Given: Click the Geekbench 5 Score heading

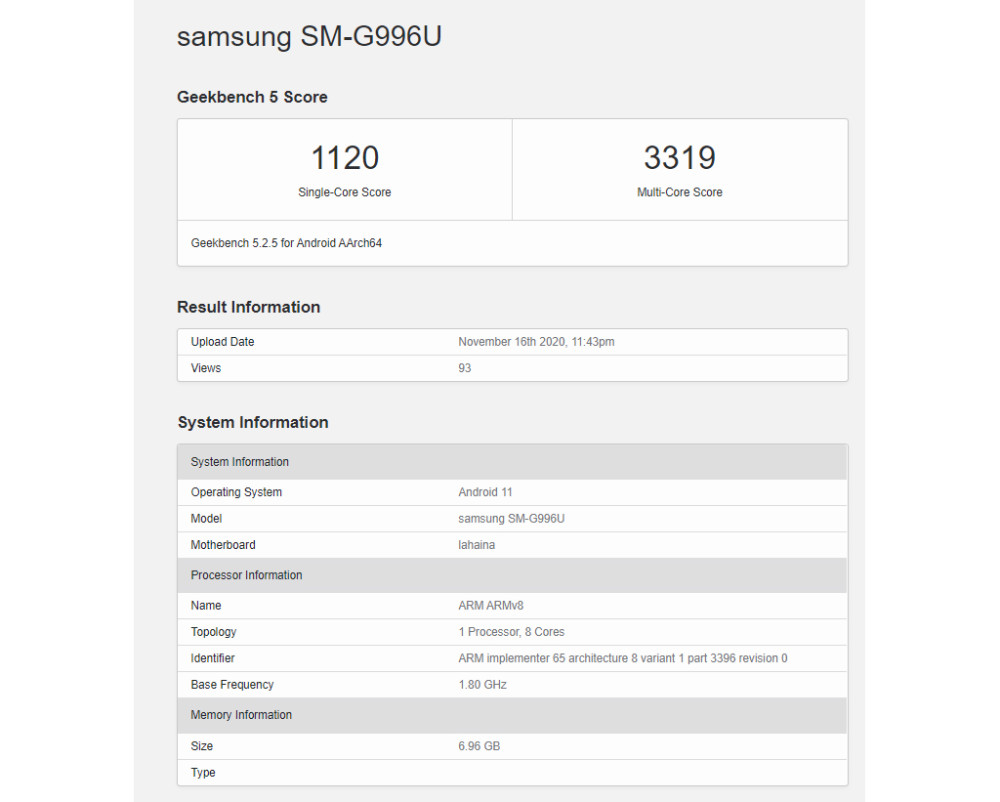Looking at the screenshot, I should tap(252, 97).
